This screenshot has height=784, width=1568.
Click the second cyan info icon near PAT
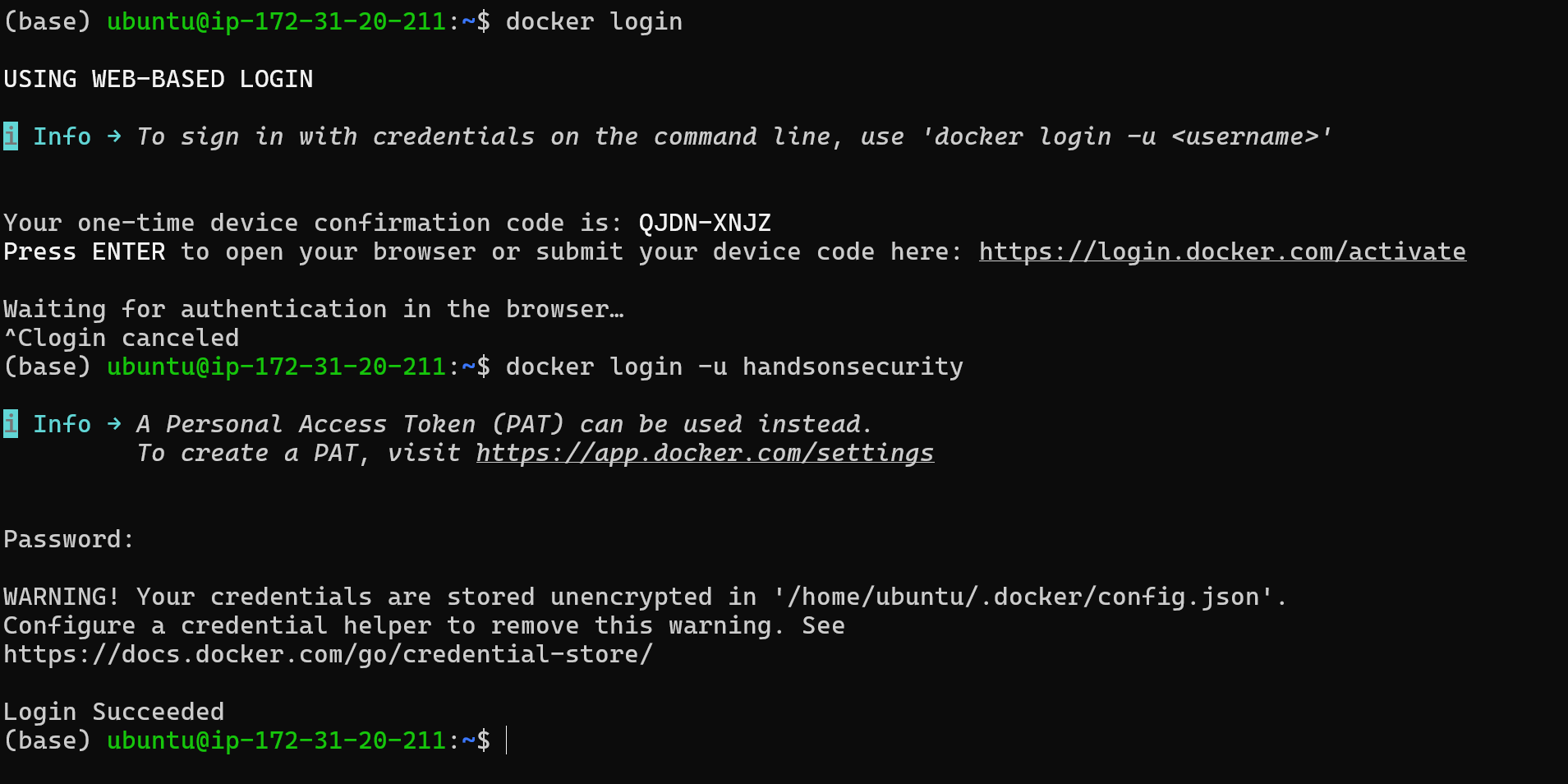(x=11, y=424)
